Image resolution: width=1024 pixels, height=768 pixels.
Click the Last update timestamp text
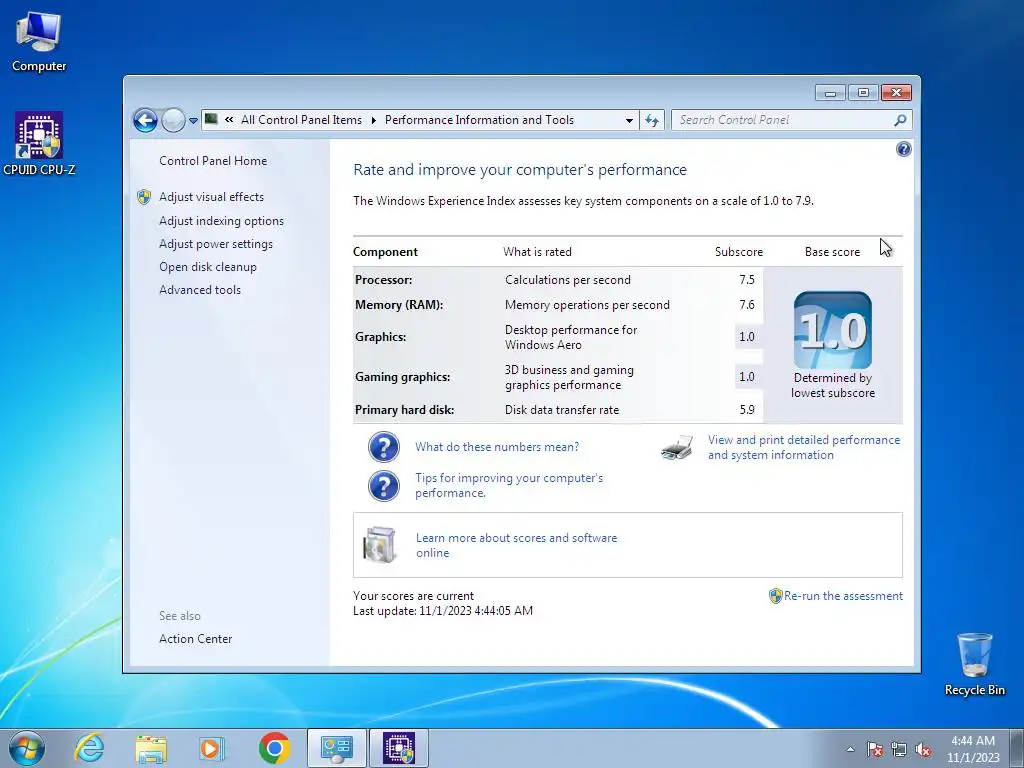point(443,611)
